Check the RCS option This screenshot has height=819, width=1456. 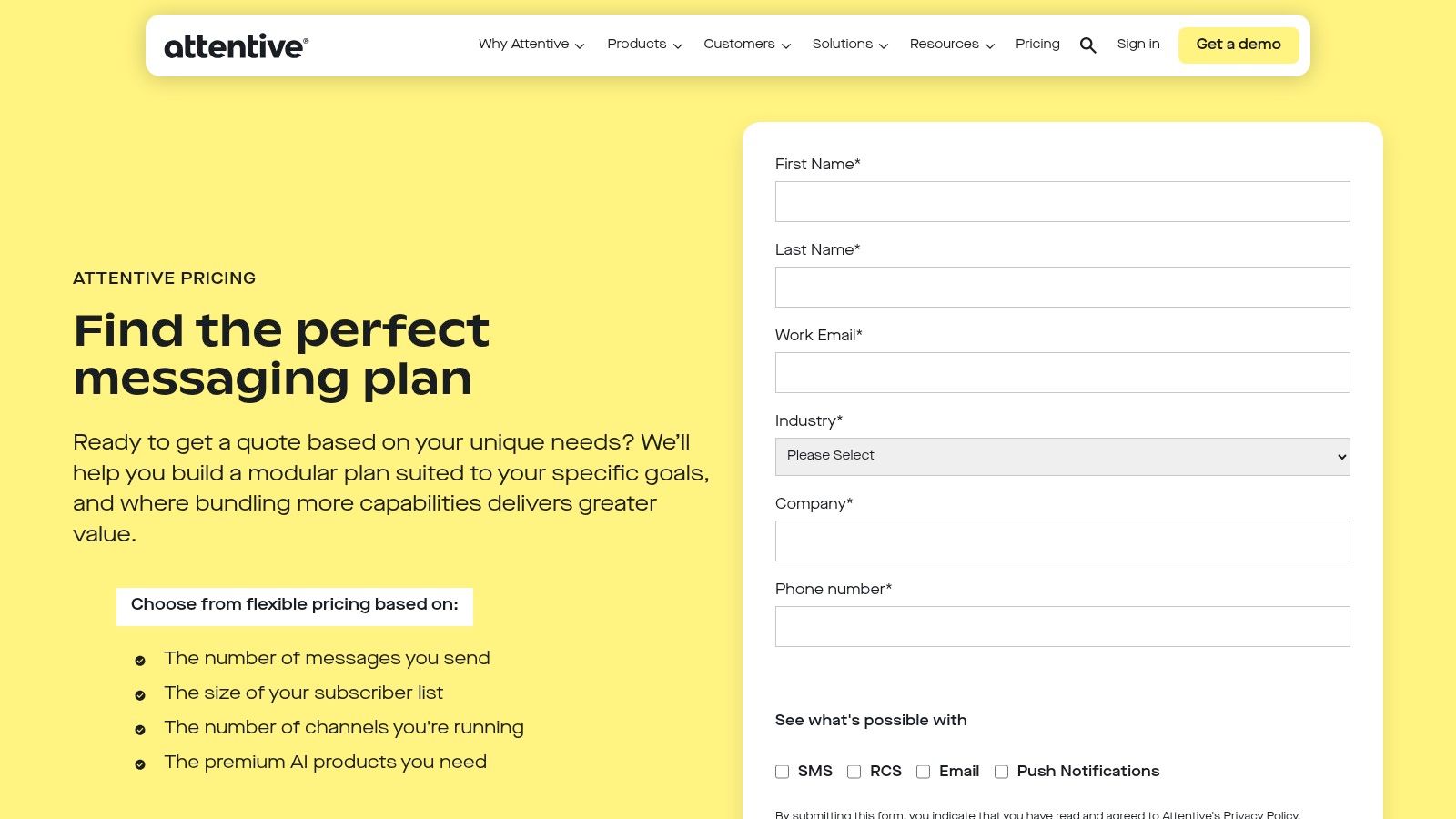coord(854,772)
